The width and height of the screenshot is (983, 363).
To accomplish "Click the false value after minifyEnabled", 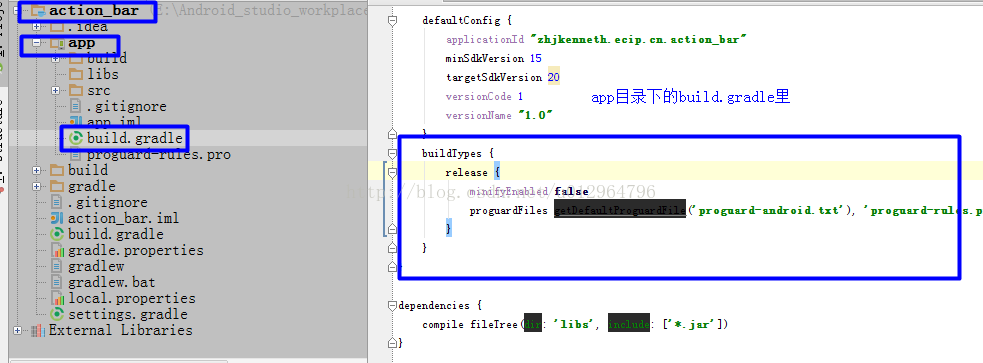I will pos(571,191).
